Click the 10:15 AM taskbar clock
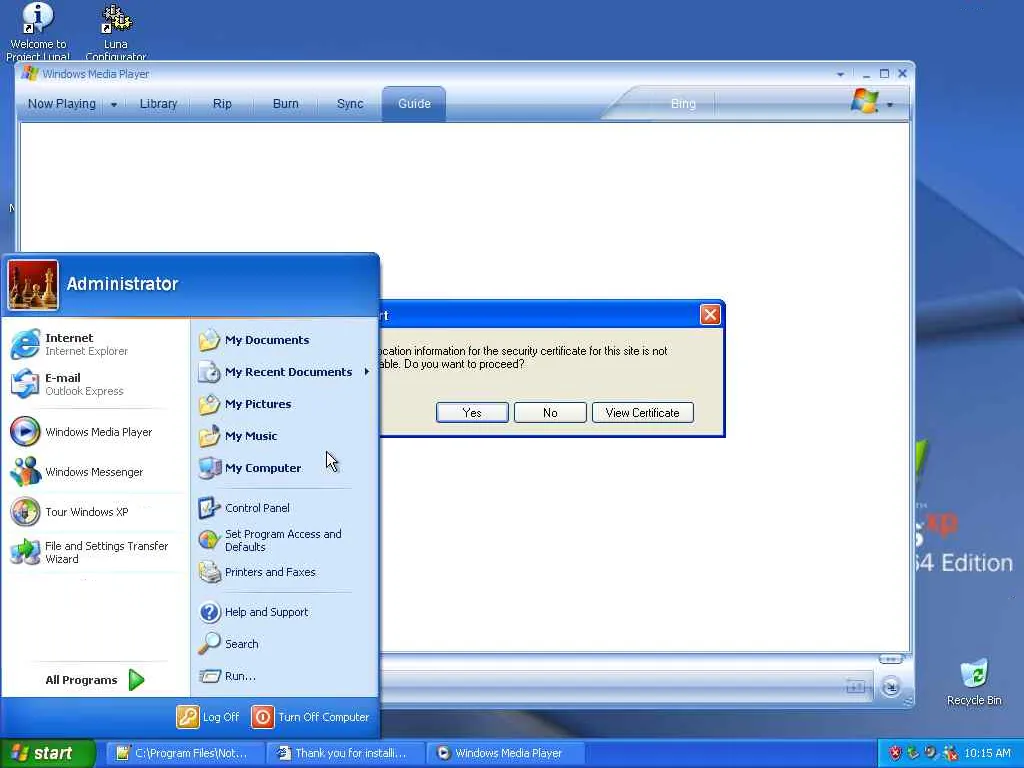Screen dimensions: 1024x768 pyautogui.click(x=987, y=753)
